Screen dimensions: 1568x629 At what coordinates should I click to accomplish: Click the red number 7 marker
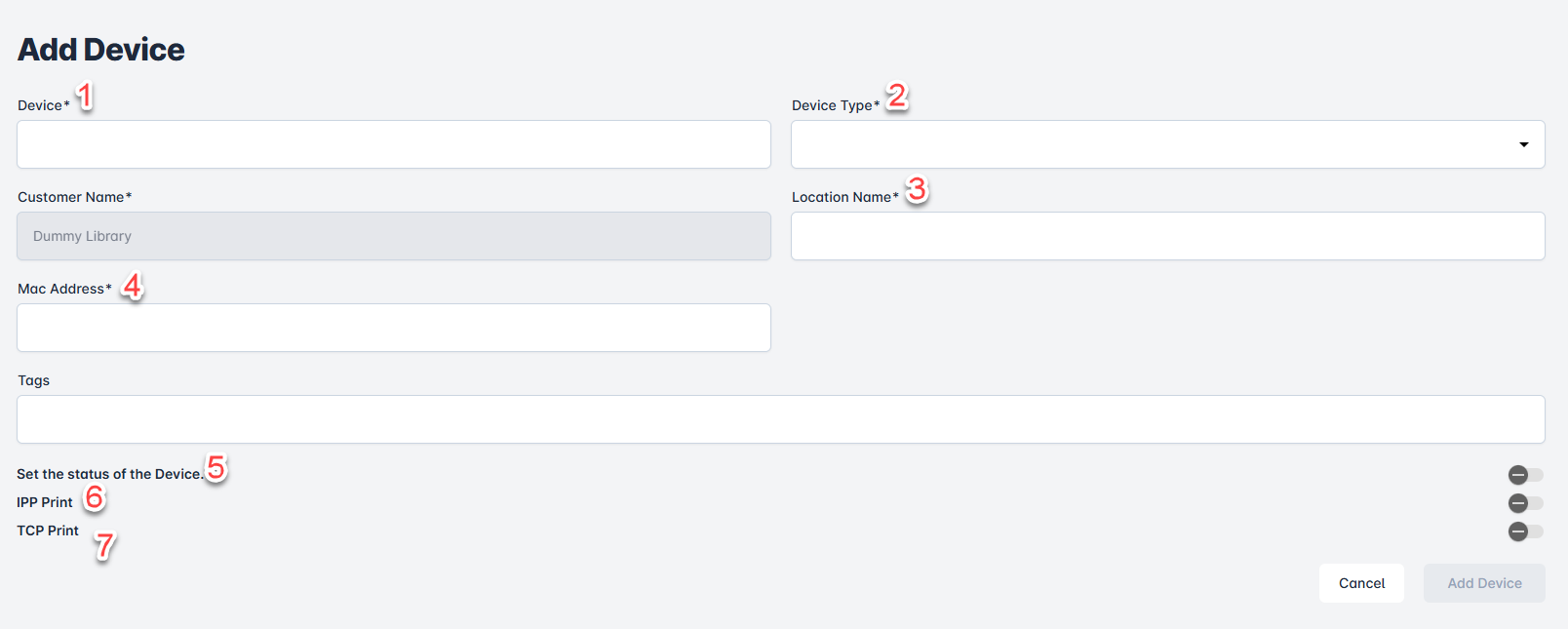coord(105,545)
